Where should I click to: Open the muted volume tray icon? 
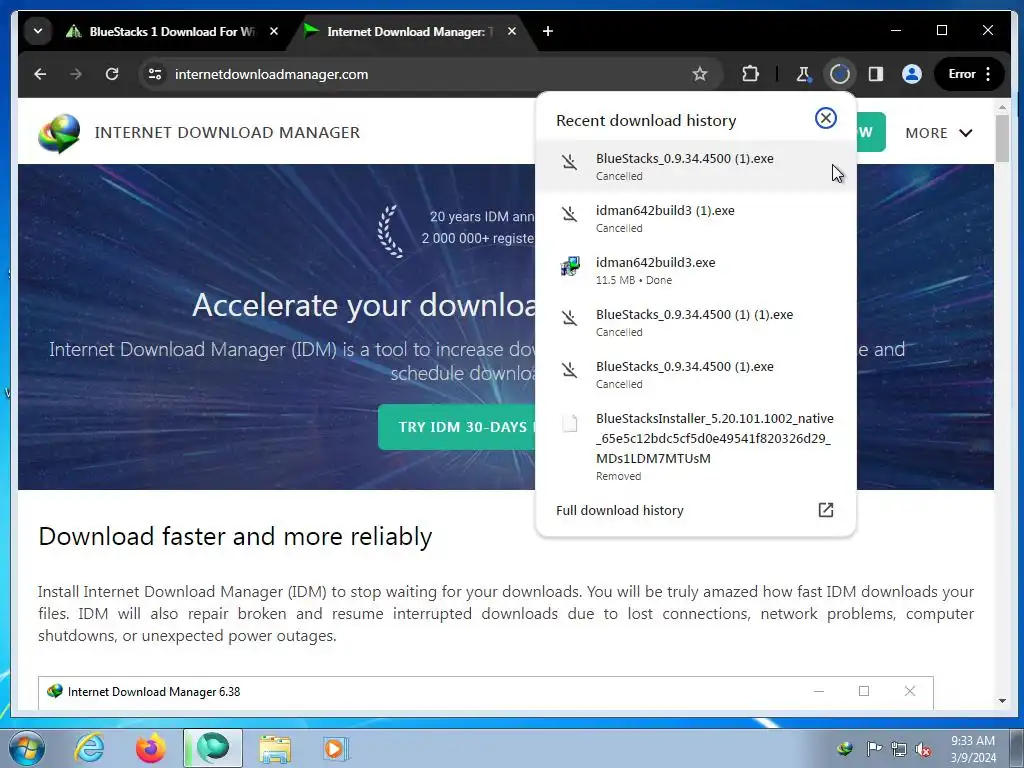923,749
